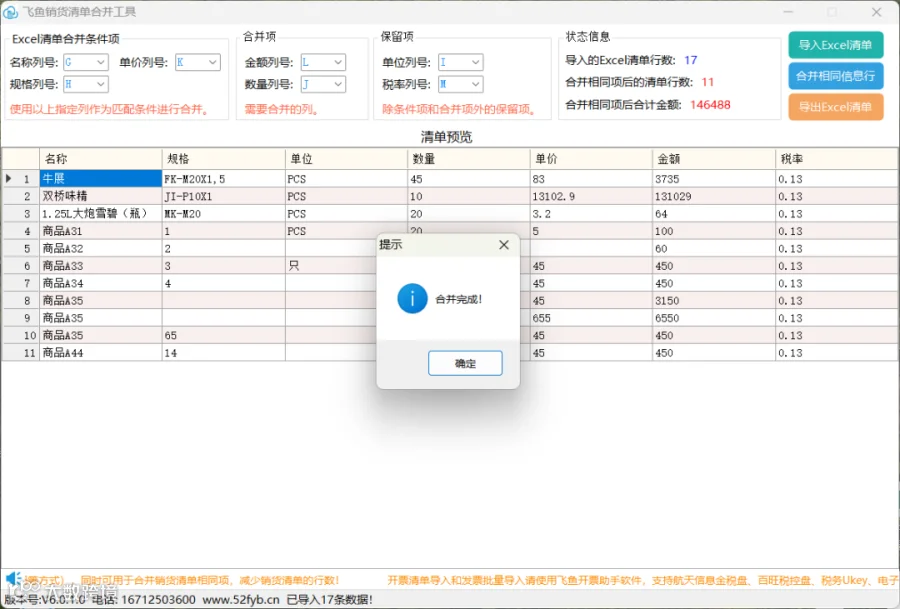Expand the 单价列号 combo box
Viewport: 900px width, 609px height.
197,62
